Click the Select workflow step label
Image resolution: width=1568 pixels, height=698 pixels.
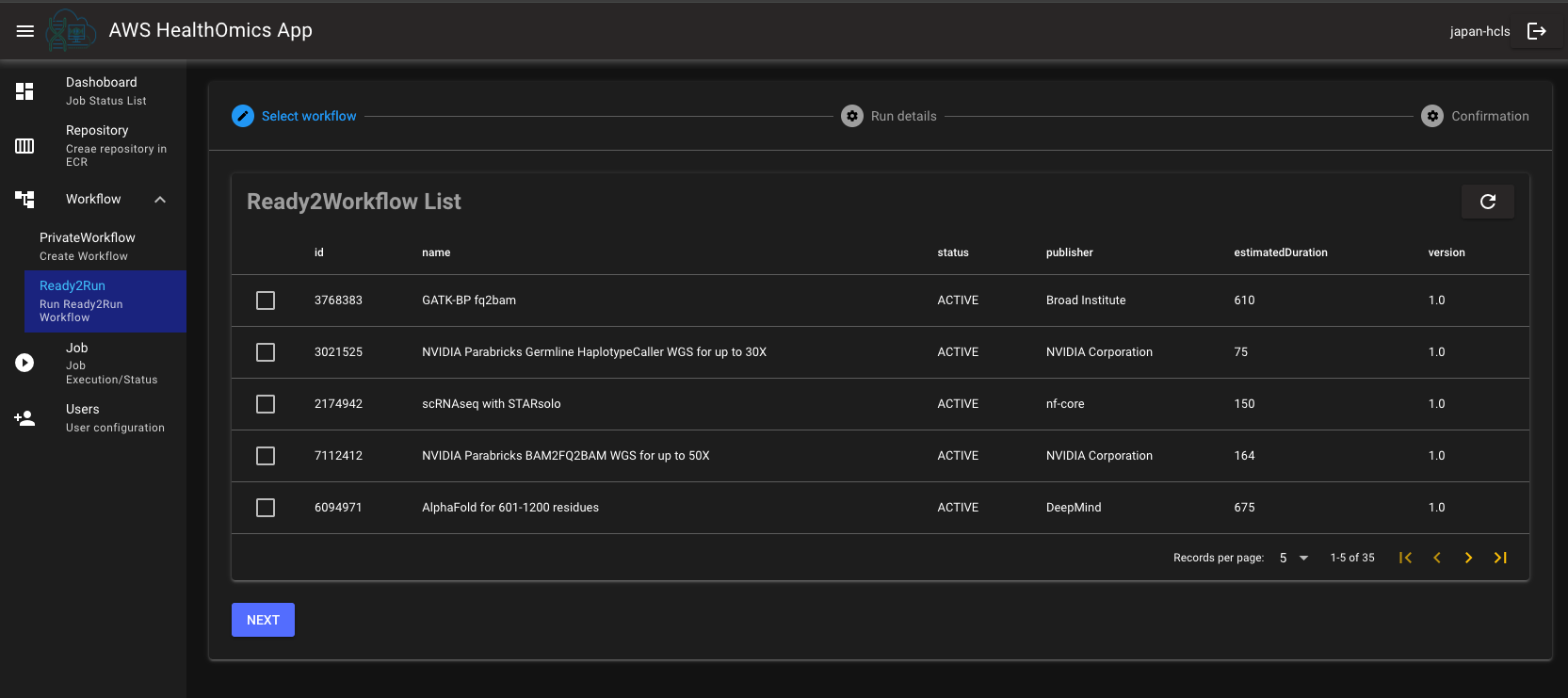point(309,116)
